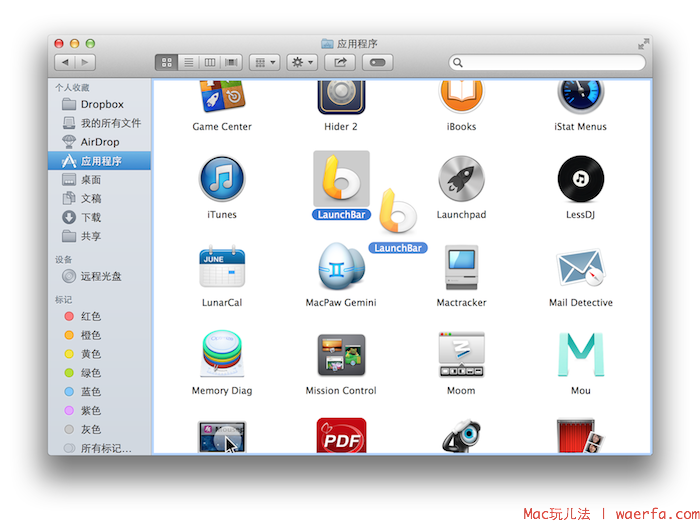Screen dimensions: 700x524
Task: Open 桌面 in the sidebar
Action: coord(100,179)
